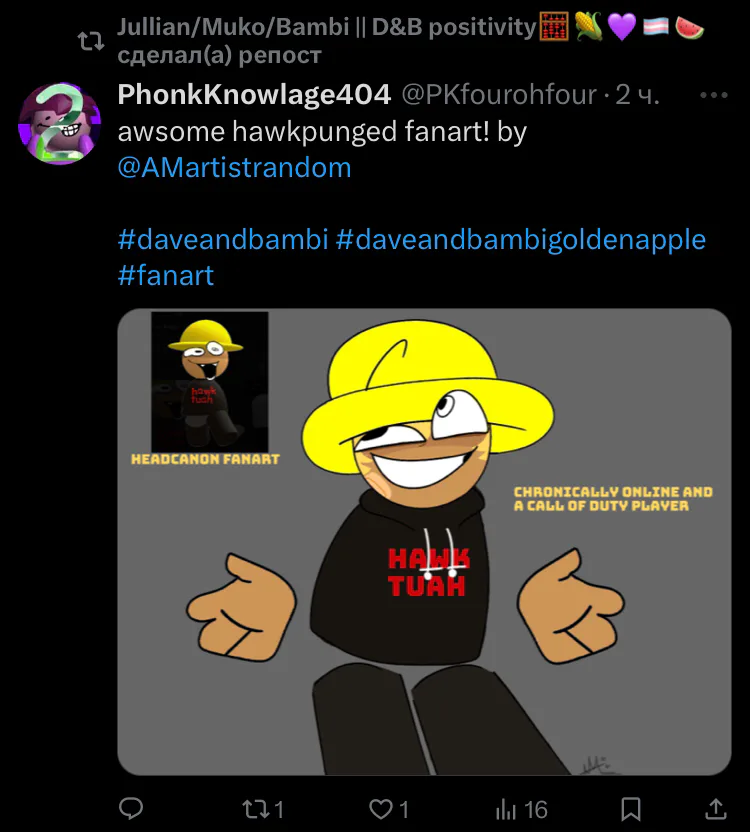Viewport: 750px width, 832px height.
Task: Open the three-dot more options menu
Action: coord(714,96)
